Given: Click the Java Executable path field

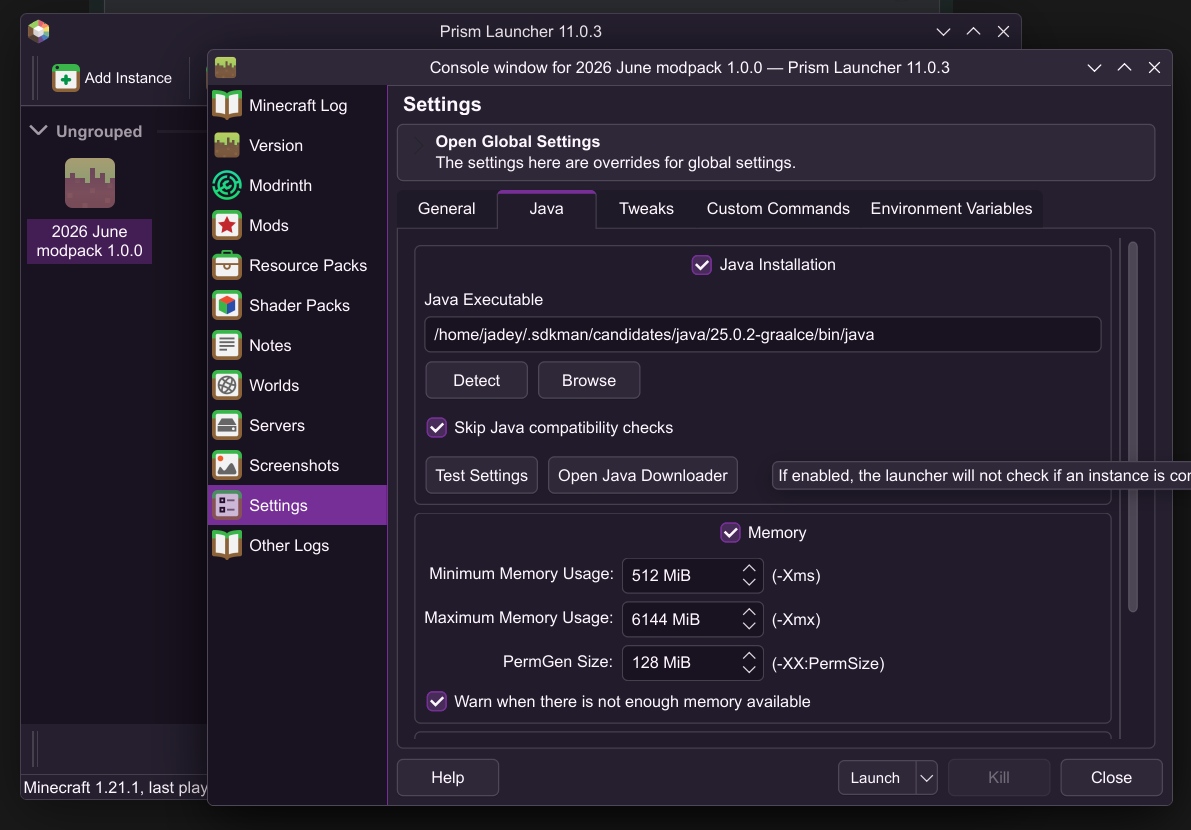Looking at the screenshot, I should click(x=763, y=335).
